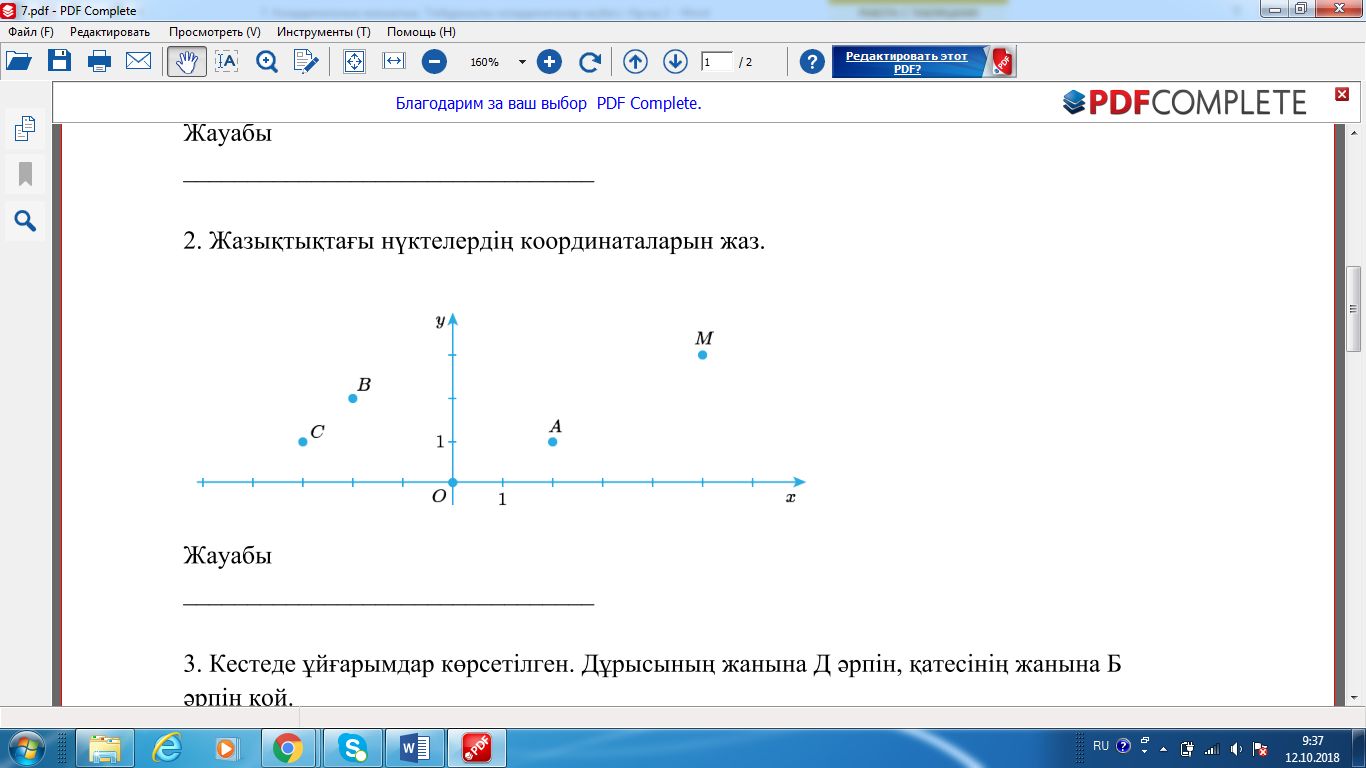Click point B on the coordinate graph

(353, 398)
